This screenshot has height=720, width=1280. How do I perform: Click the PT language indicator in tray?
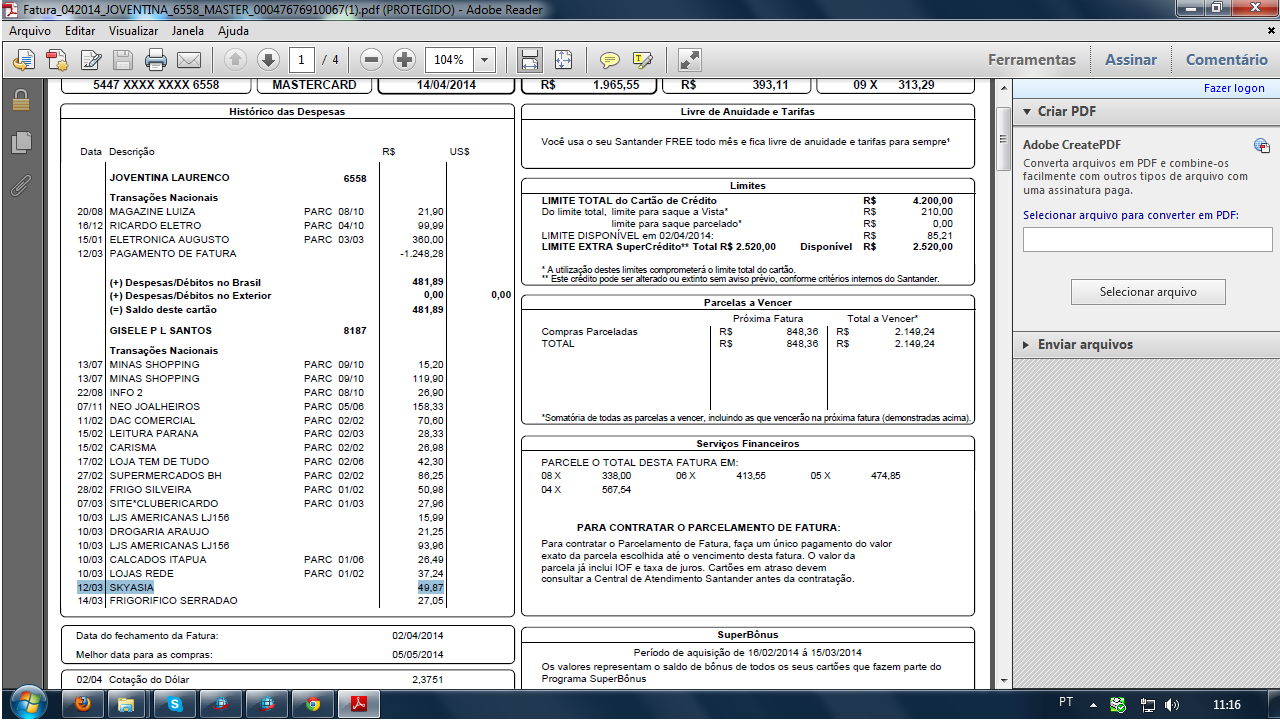(1066, 703)
